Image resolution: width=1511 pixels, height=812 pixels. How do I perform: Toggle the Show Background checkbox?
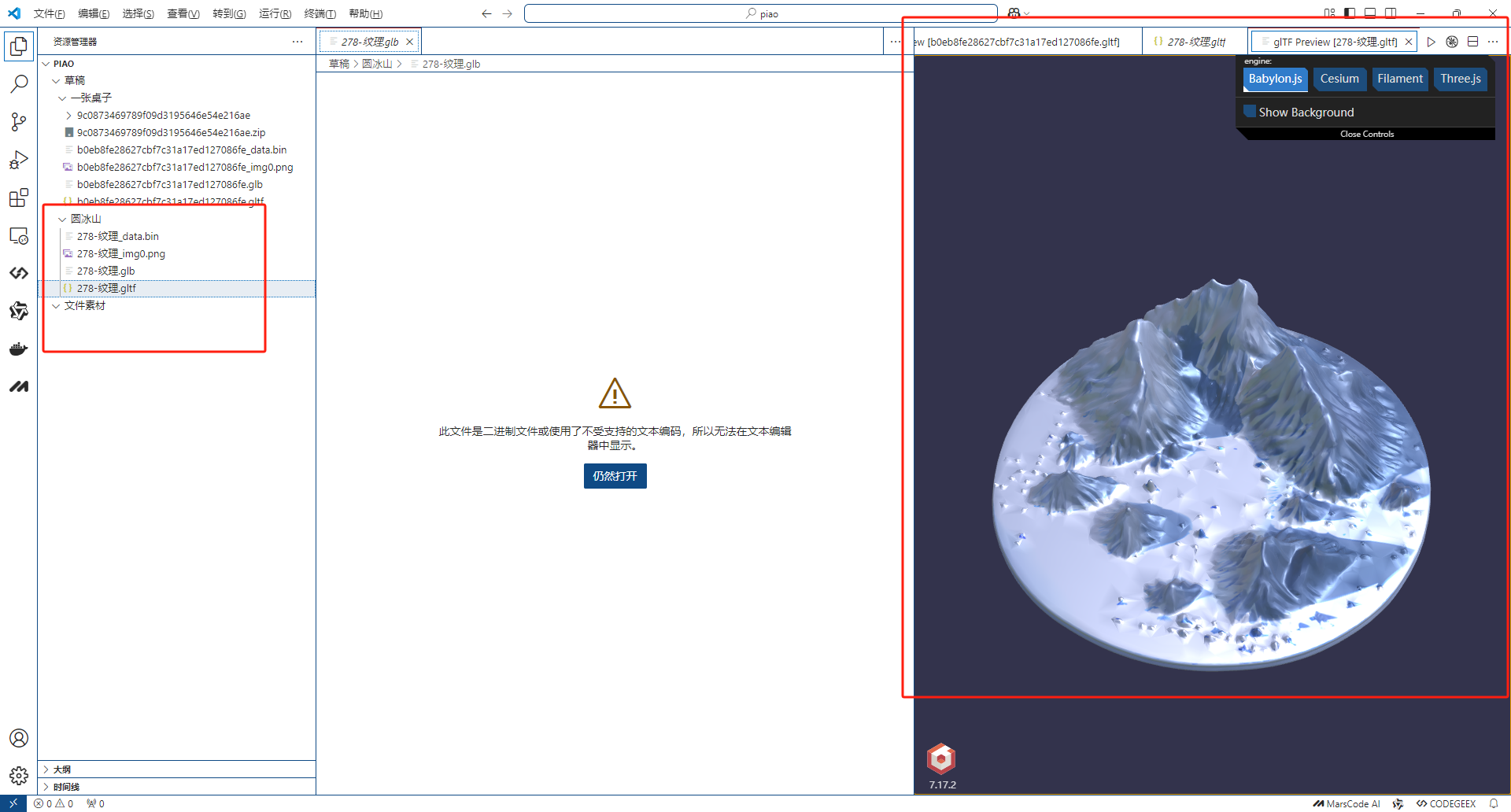click(1250, 112)
